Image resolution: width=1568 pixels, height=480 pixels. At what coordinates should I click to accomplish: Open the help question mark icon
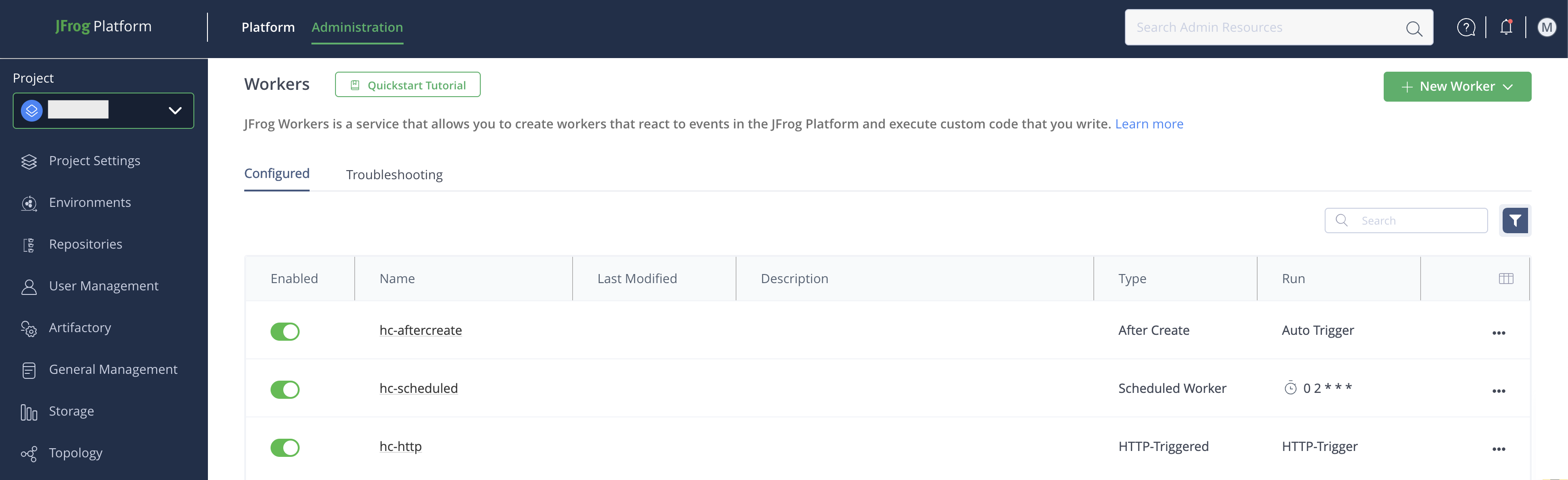coord(1466,27)
